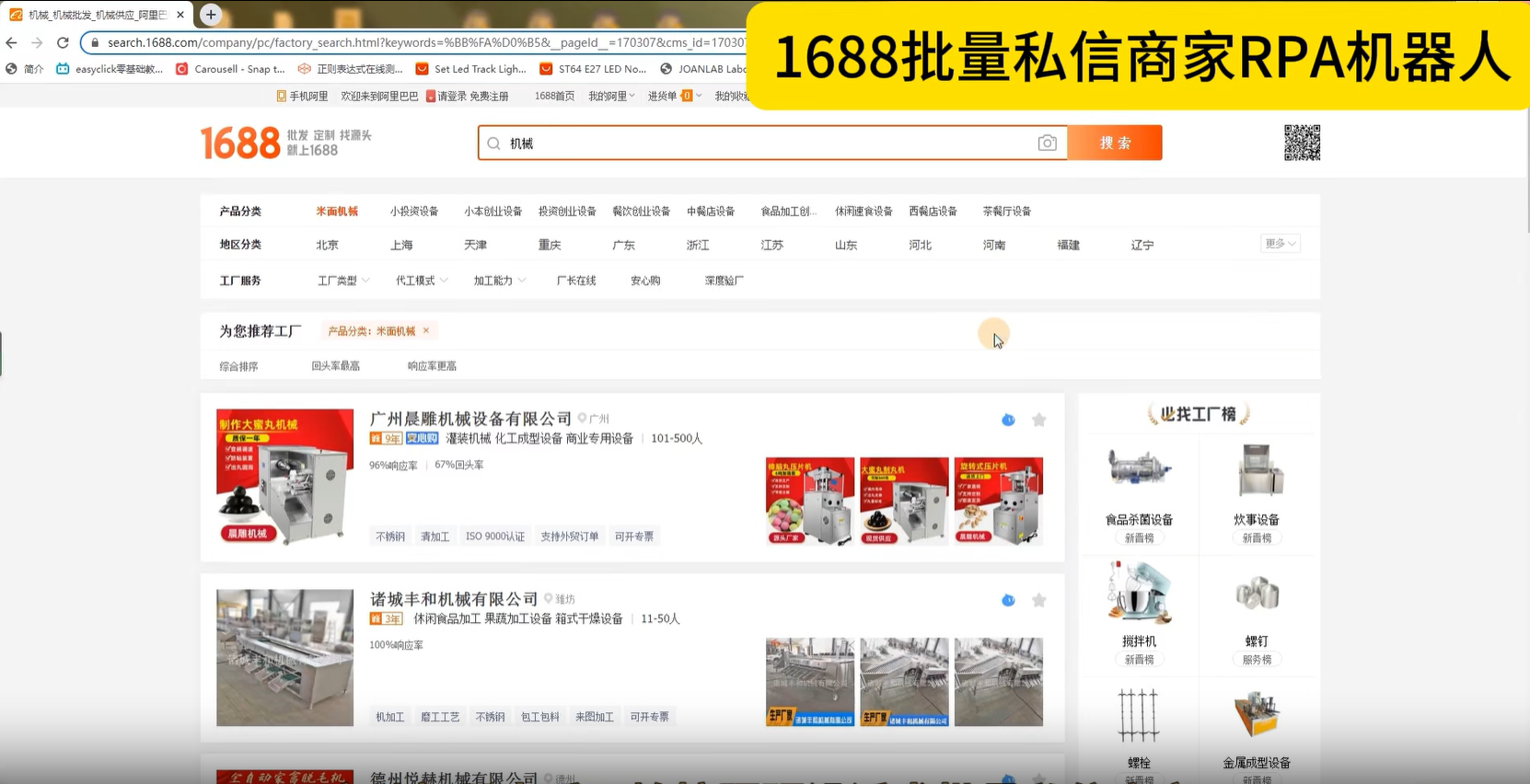
Task: Click the orange 搜索 button
Action: [1115, 143]
